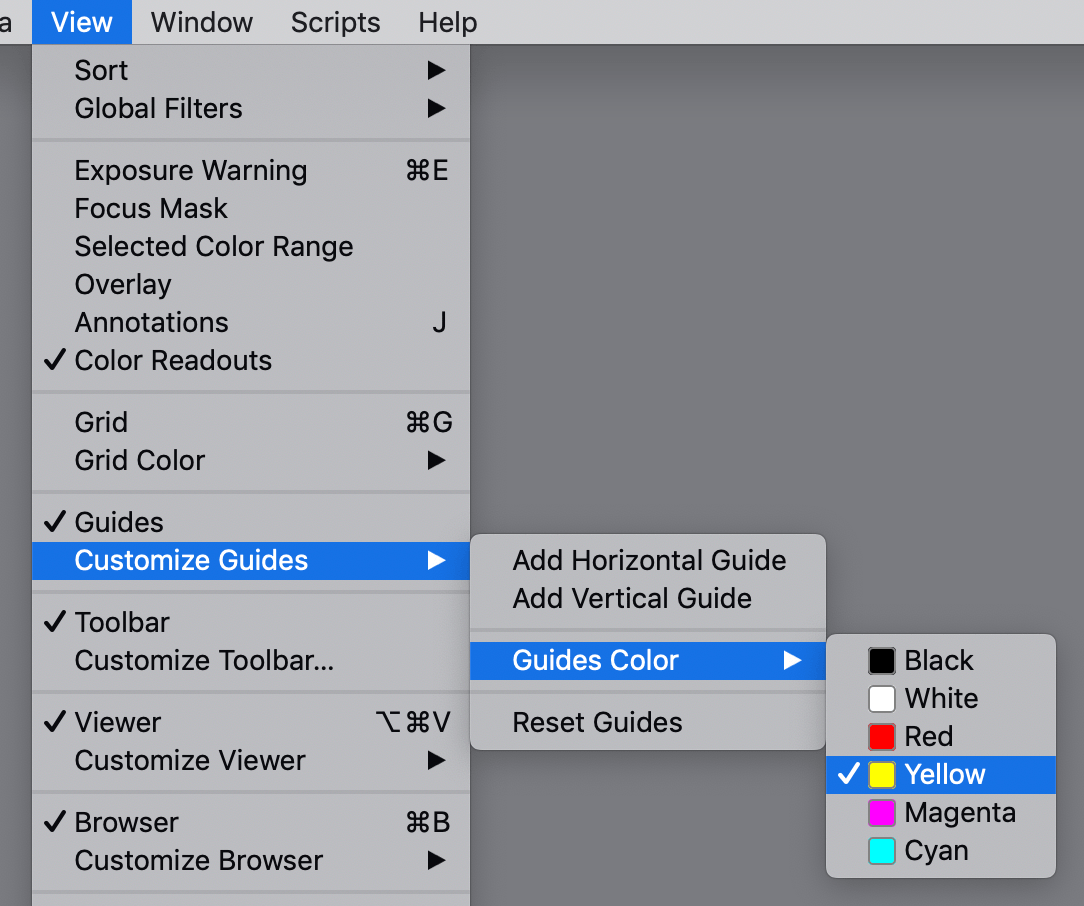Set guides color to Magenta
The image size is (1084, 906).
pos(941,813)
